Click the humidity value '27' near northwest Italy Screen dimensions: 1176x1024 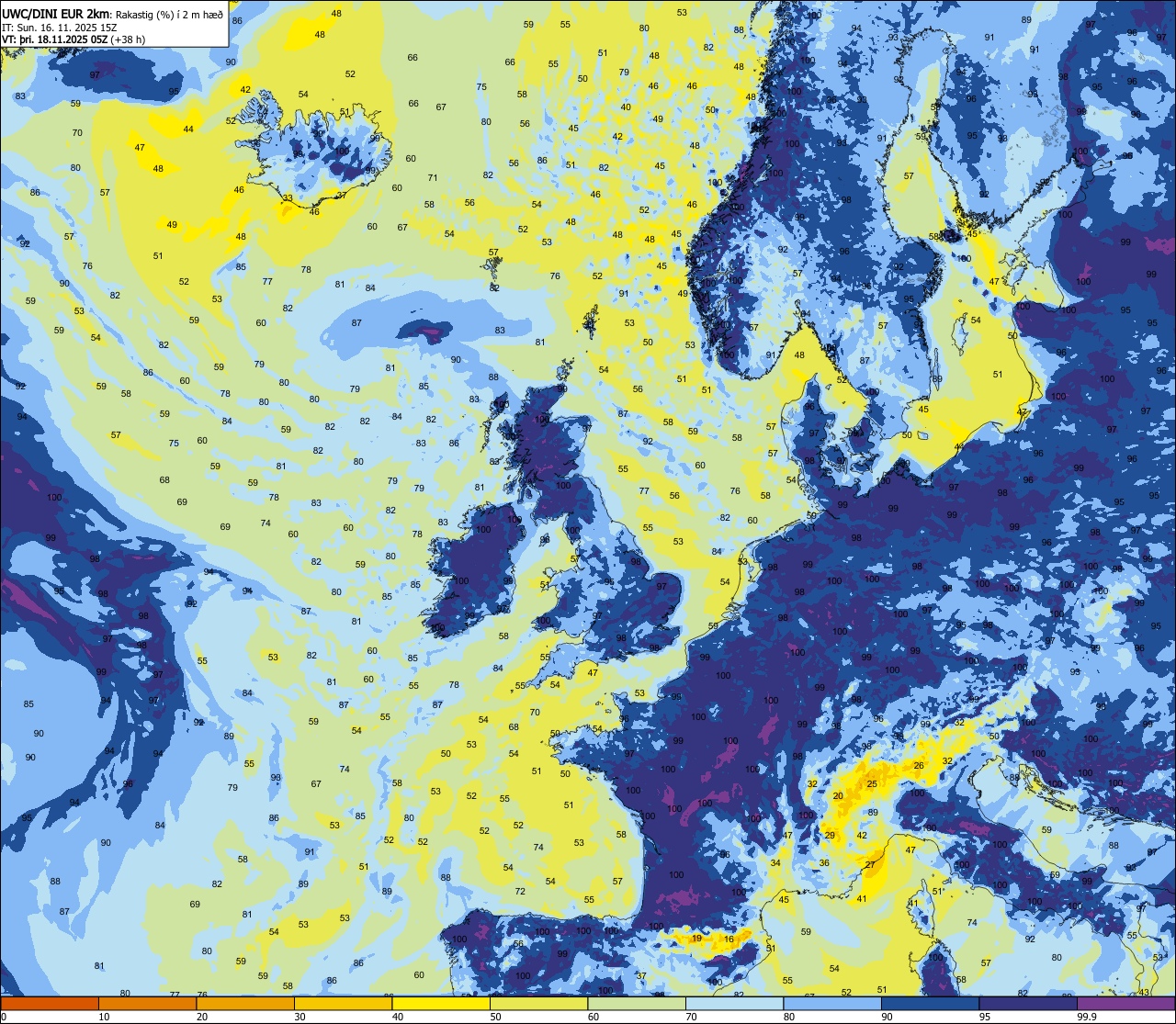pos(870,865)
